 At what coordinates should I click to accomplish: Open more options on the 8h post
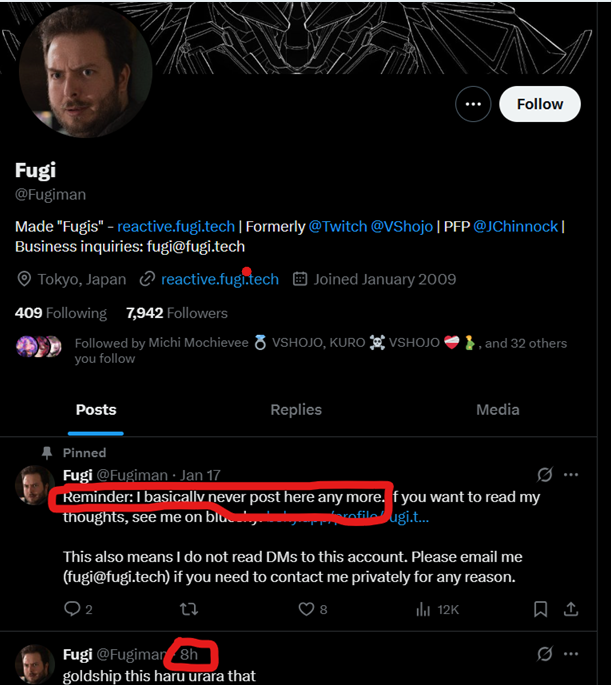pos(571,654)
